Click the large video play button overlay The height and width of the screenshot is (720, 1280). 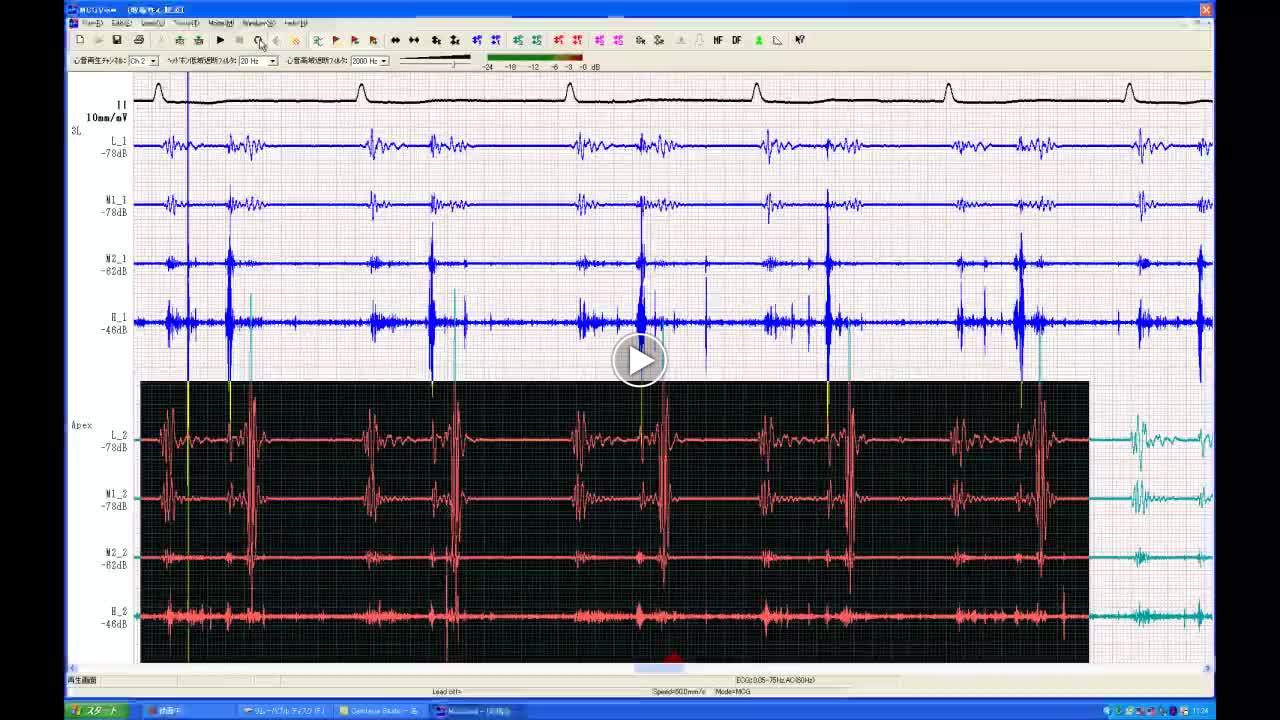(x=639, y=360)
